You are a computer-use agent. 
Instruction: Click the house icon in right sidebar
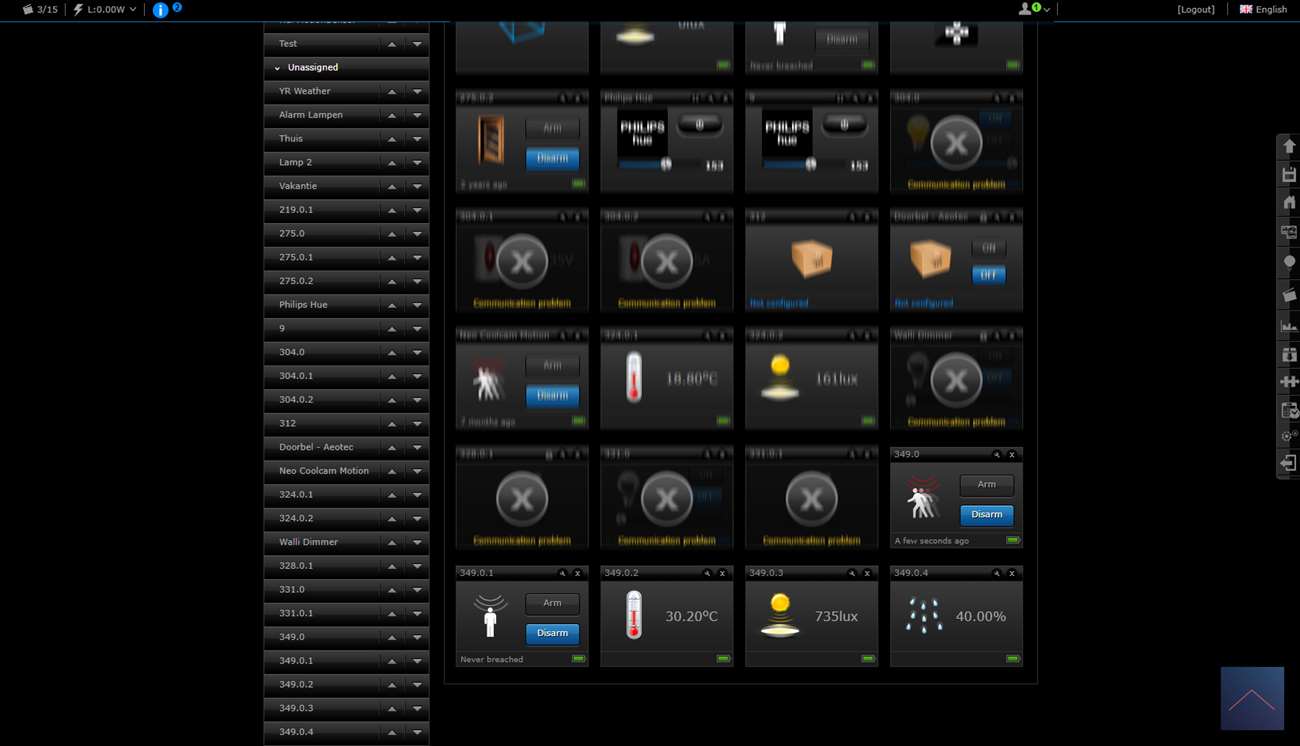(x=1289, y=203)
